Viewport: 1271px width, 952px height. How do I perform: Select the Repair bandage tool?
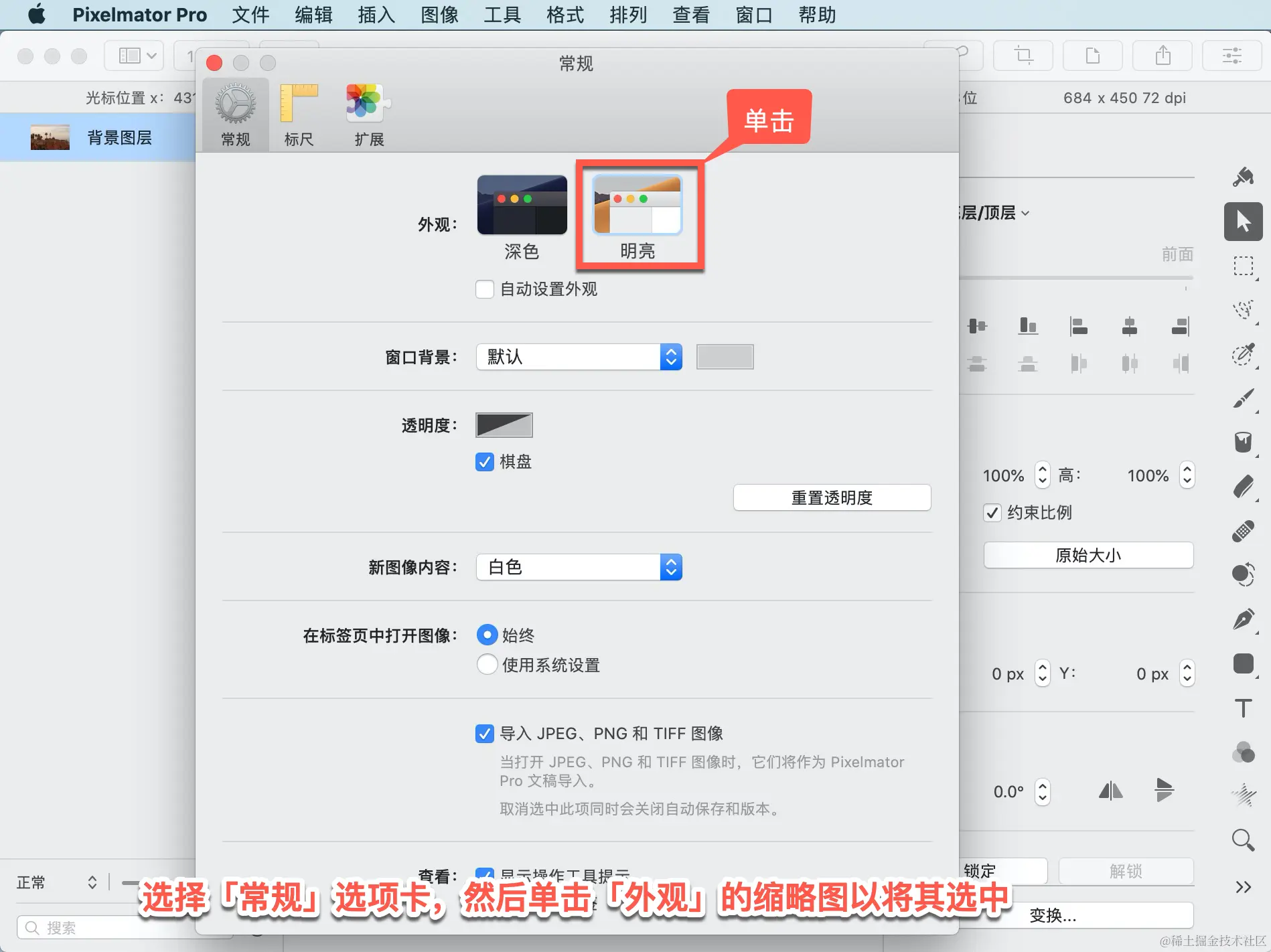point(1243,531)
